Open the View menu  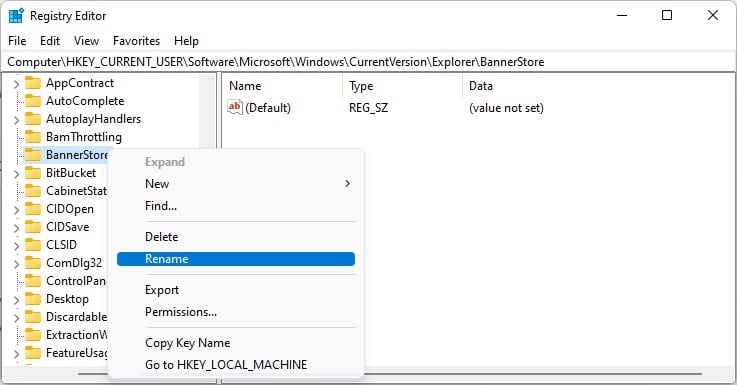tap(86, 41)
